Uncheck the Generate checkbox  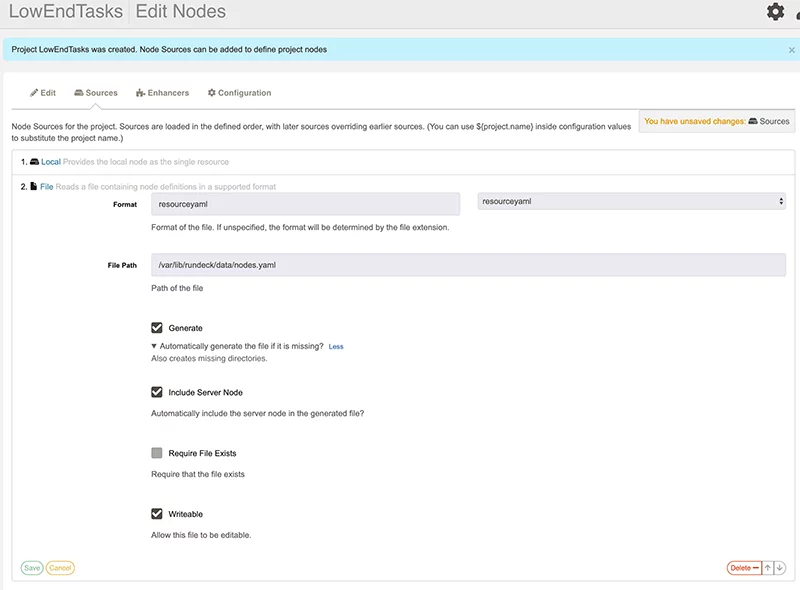click(157, 328)
